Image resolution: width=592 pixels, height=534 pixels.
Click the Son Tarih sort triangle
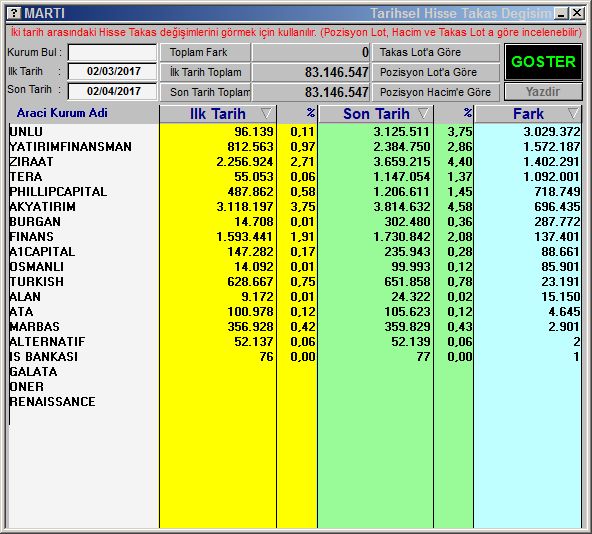point(424,113)
